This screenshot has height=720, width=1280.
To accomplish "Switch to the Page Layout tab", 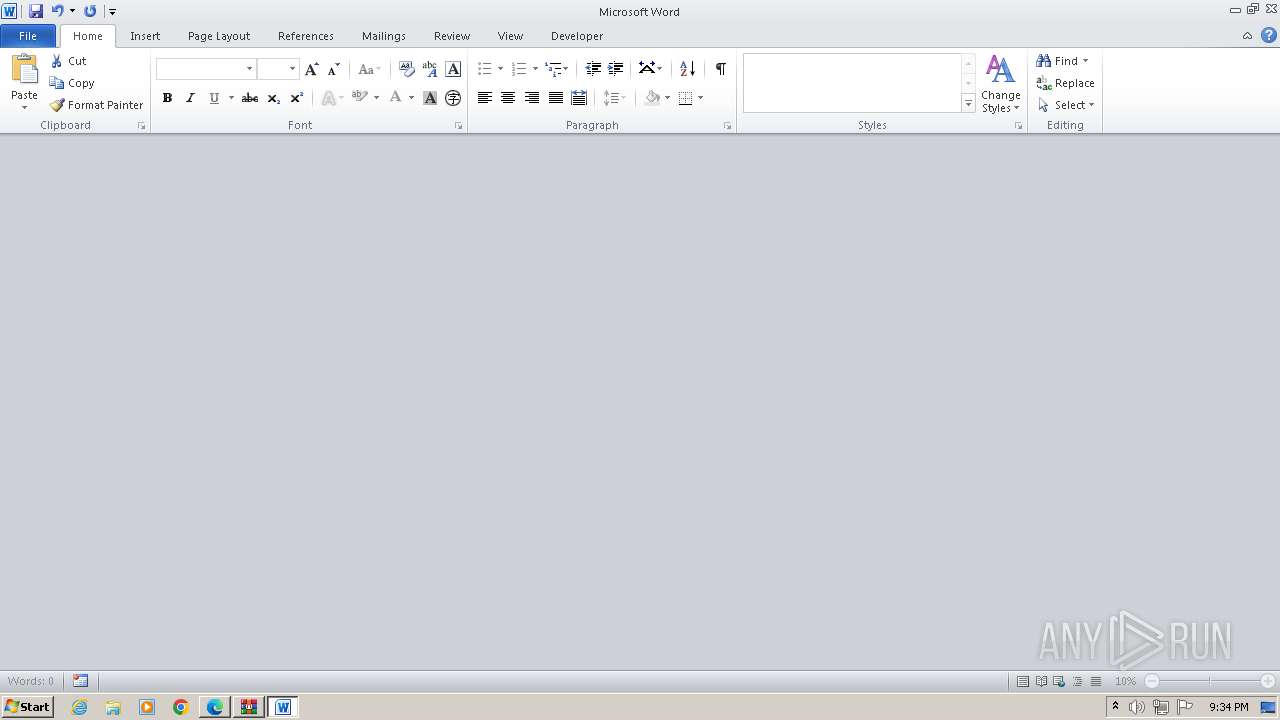I will (x=219, y=36).
